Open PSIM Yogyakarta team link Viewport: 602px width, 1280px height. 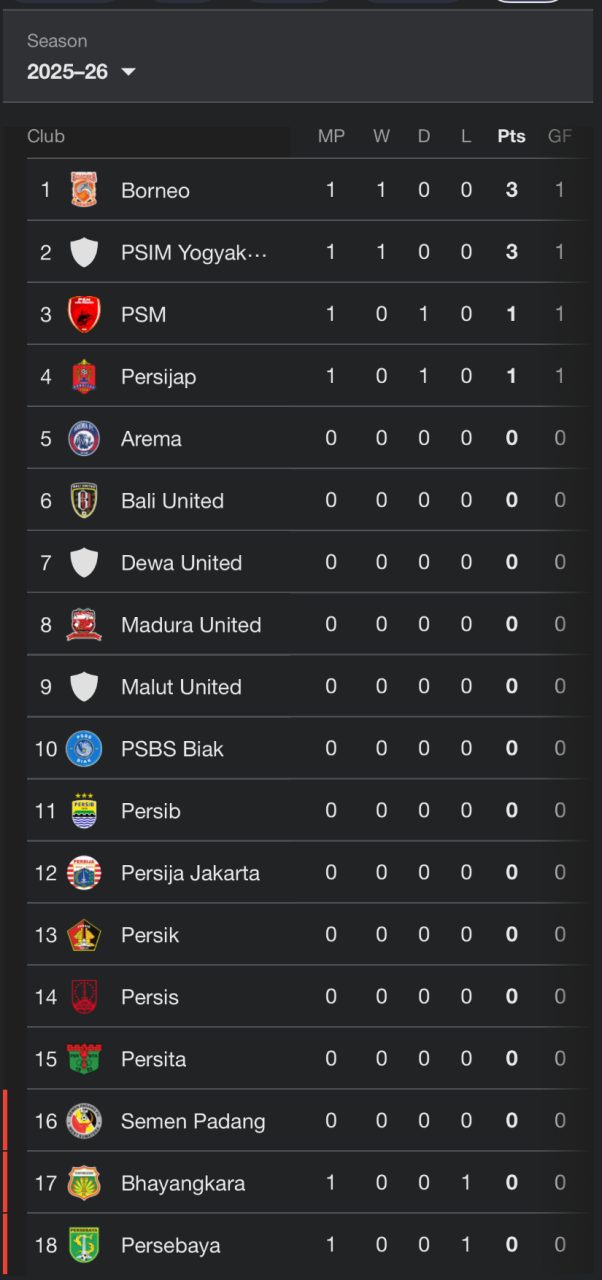194,252
